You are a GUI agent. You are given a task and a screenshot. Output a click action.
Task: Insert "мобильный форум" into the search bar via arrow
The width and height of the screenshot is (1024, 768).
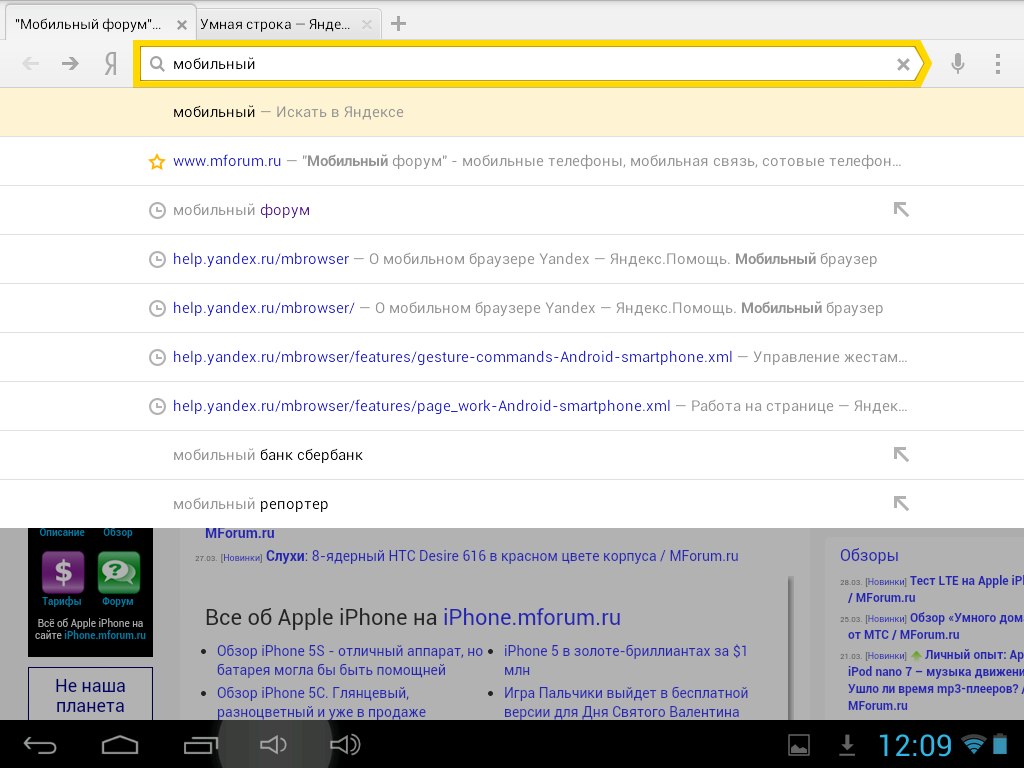point(901,210)
